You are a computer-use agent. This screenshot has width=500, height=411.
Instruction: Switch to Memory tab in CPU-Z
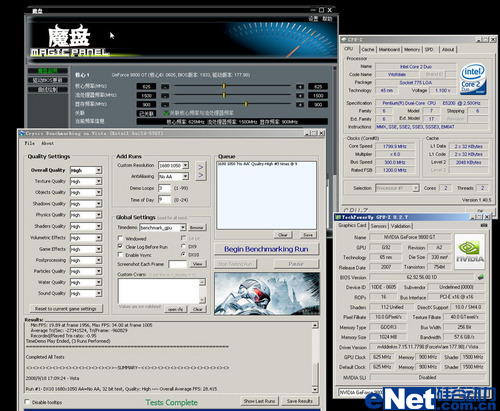point(412,50)
